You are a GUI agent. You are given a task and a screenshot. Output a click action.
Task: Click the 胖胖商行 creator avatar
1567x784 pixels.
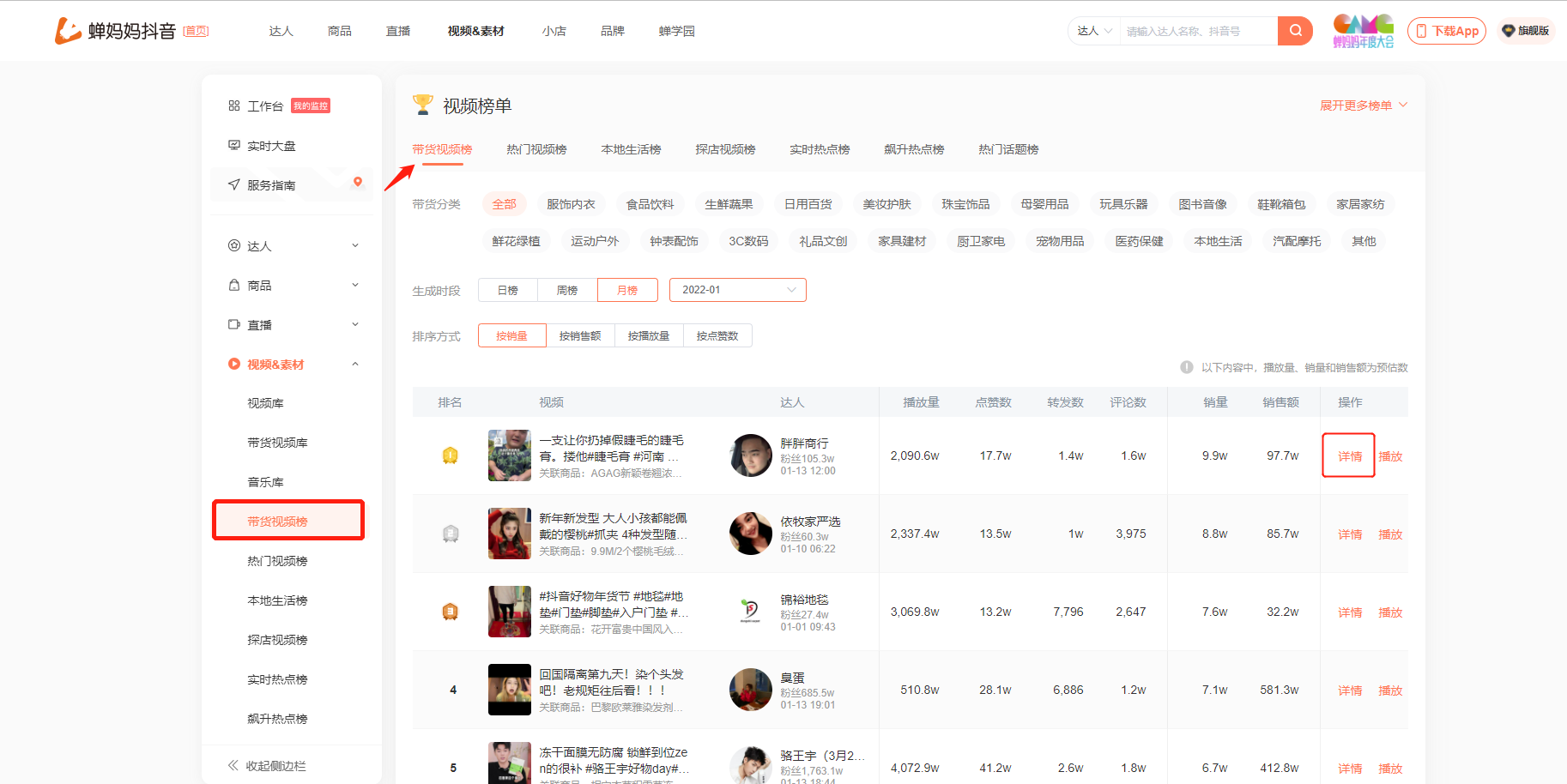pos(751,455)
